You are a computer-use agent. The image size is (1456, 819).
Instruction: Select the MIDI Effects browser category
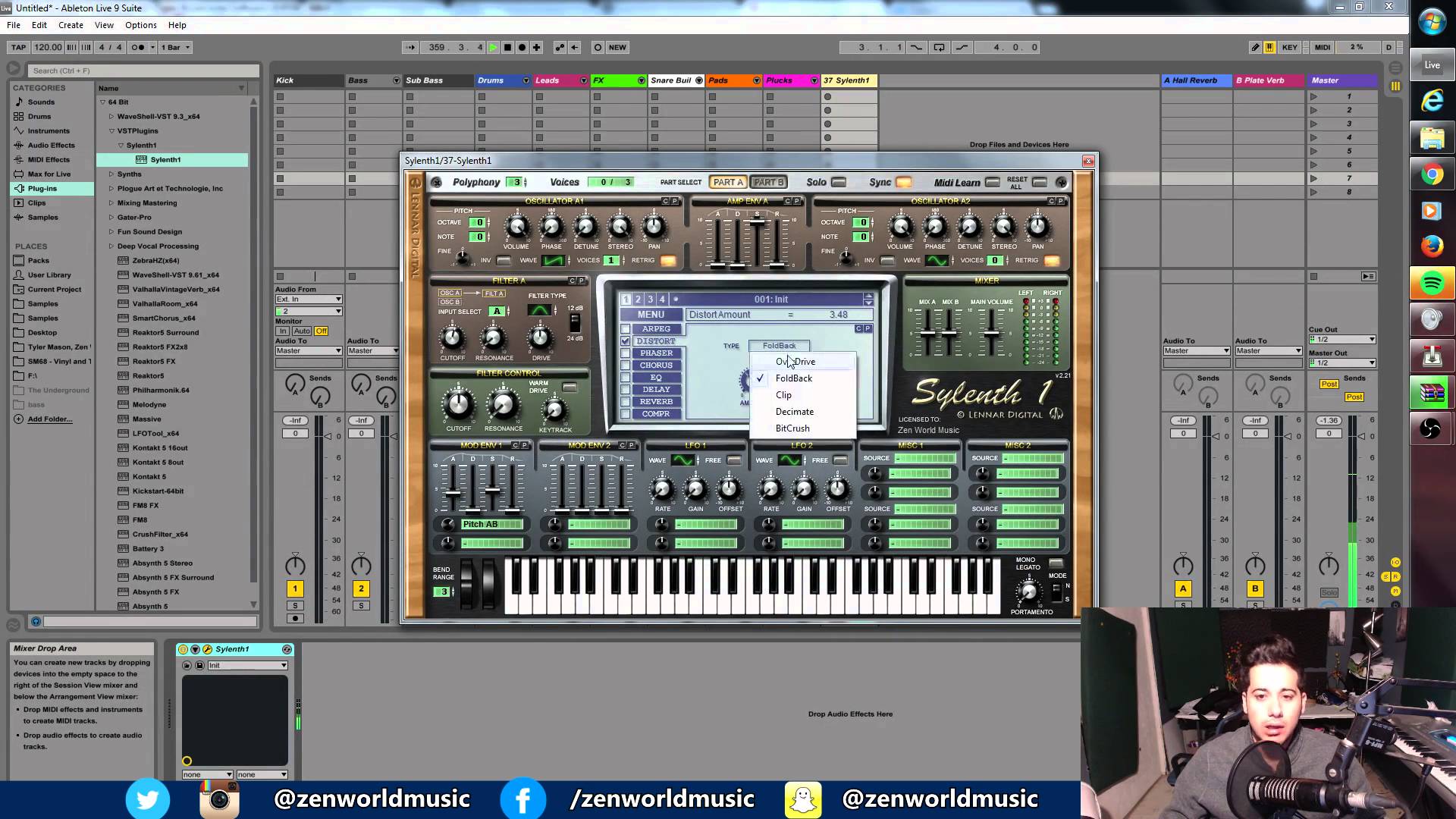tap(49, 160)
